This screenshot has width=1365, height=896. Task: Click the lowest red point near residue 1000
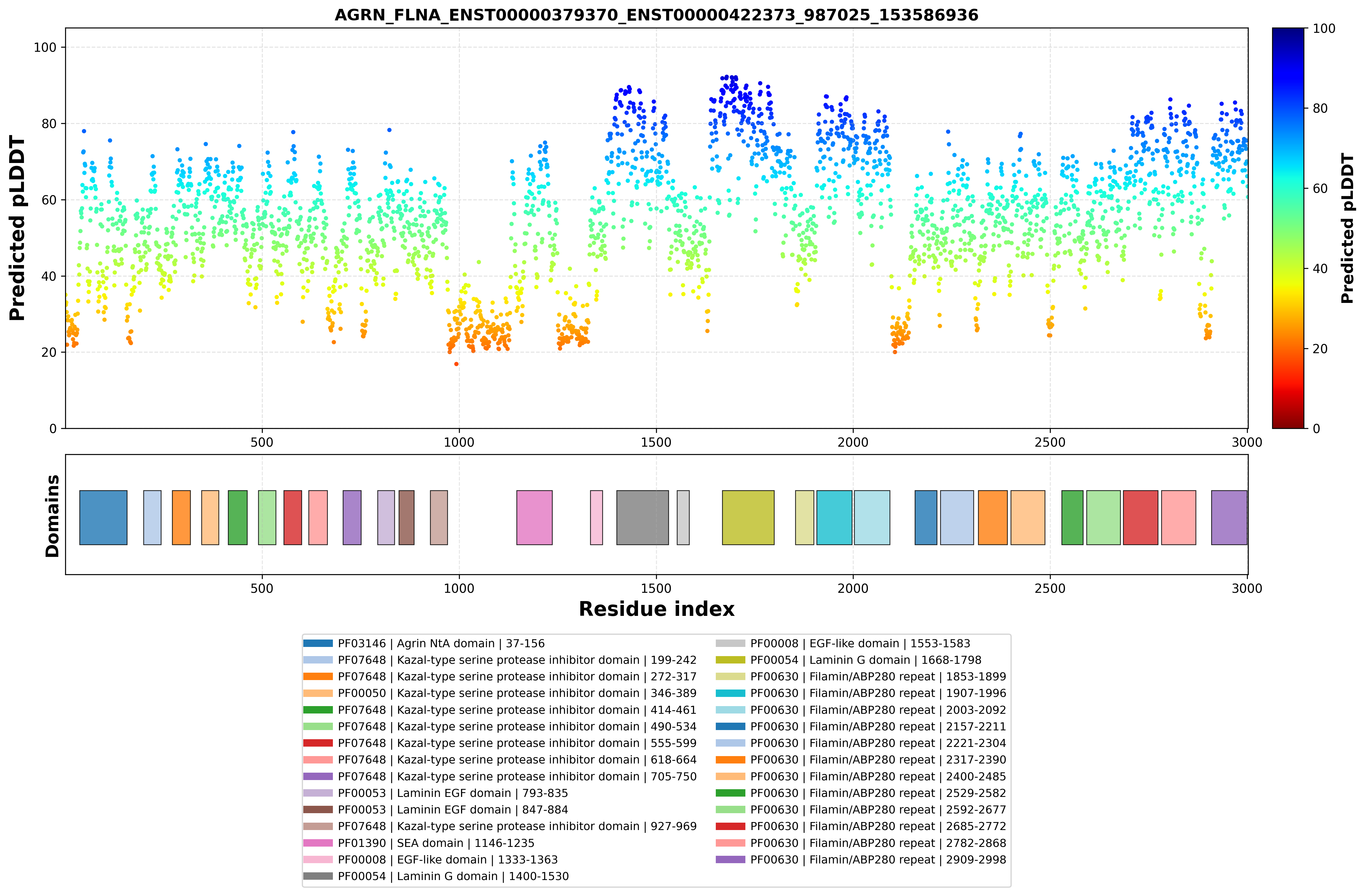457,364
